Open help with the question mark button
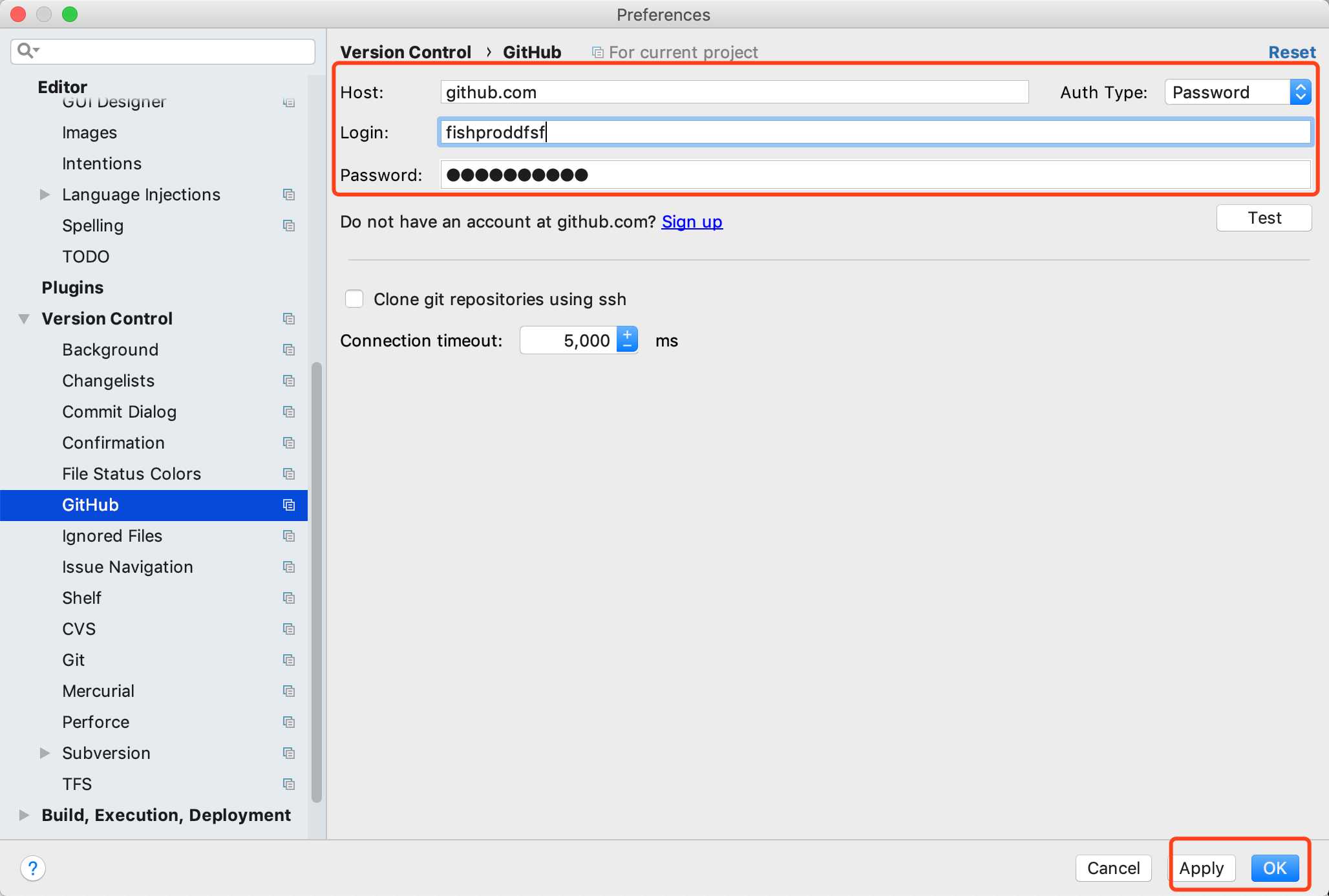The height and width of the screenshot is (896, 1329). 33,868
